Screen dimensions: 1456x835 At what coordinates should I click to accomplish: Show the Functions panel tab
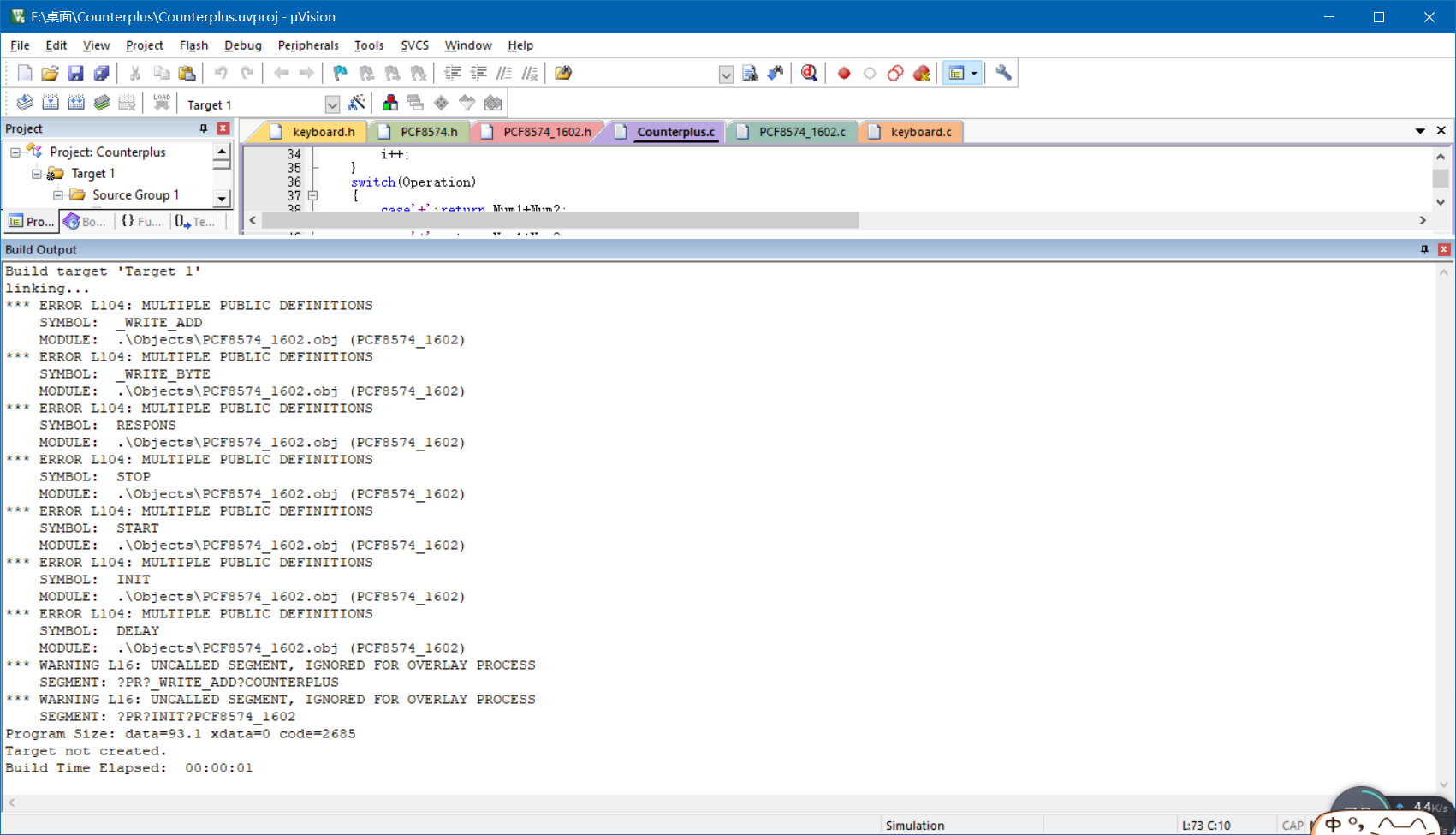pyautogui.click(x=141, y=222)
